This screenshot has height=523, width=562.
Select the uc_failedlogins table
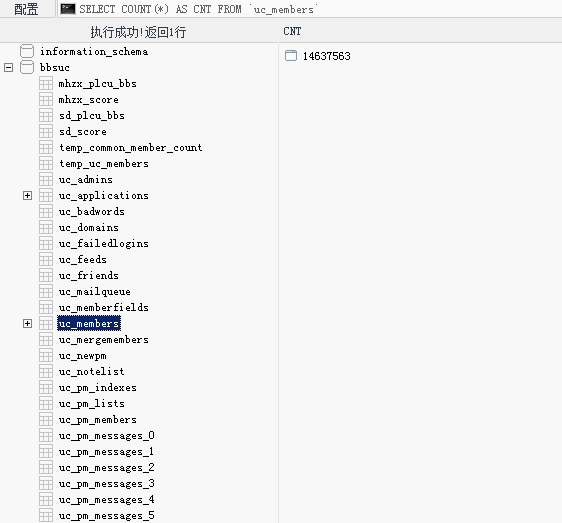coord(104,244)
